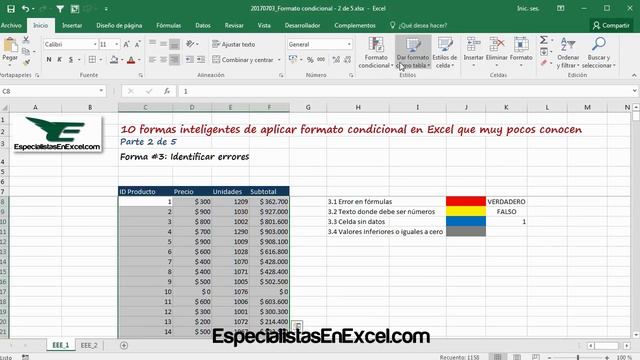Delete cells with Eliminar button
Viewport: 640px width, 360px height.
[497, 53]
